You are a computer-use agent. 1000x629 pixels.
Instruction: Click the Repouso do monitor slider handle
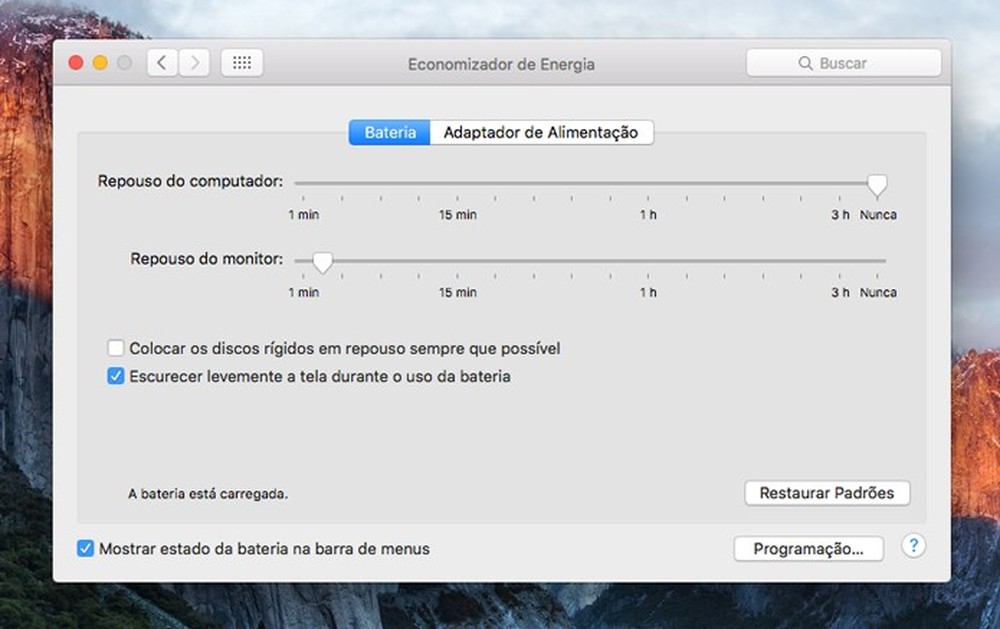pos(321,262)
